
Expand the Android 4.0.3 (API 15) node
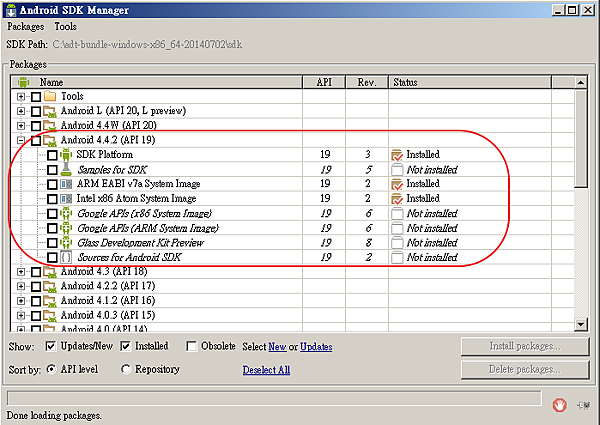pyautogui.click(x=21, y=316)
